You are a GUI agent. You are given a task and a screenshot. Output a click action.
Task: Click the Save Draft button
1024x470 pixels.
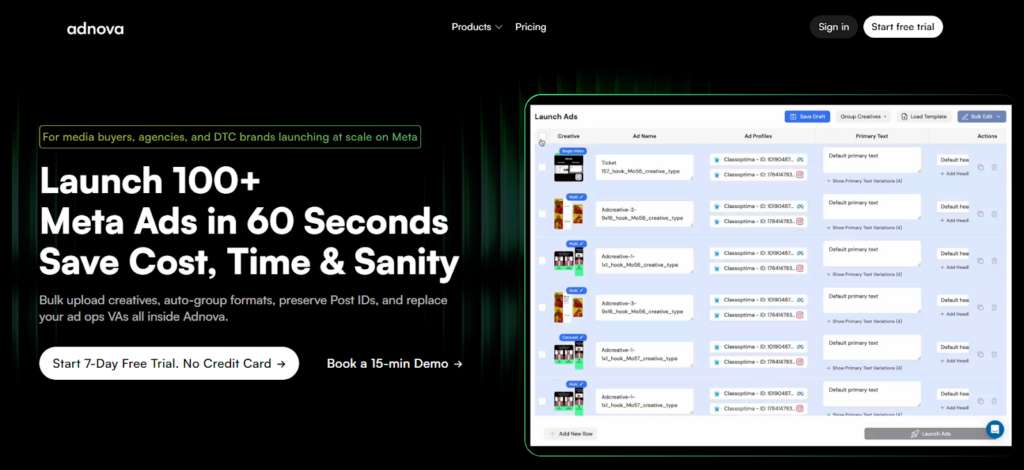pyautogui.click(x=807, y=117)
